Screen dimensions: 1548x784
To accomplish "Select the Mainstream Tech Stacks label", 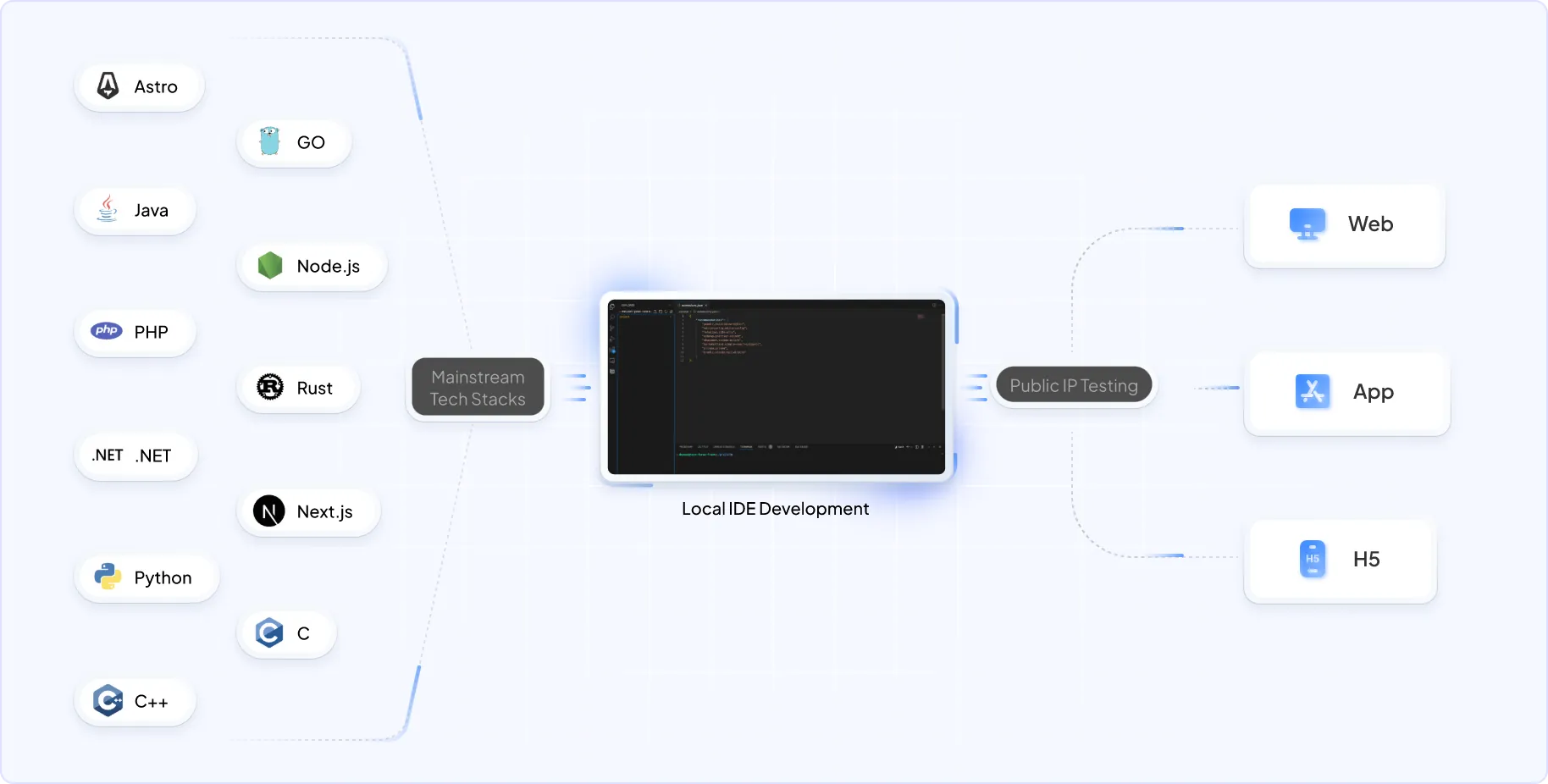I will click(478, 389).
